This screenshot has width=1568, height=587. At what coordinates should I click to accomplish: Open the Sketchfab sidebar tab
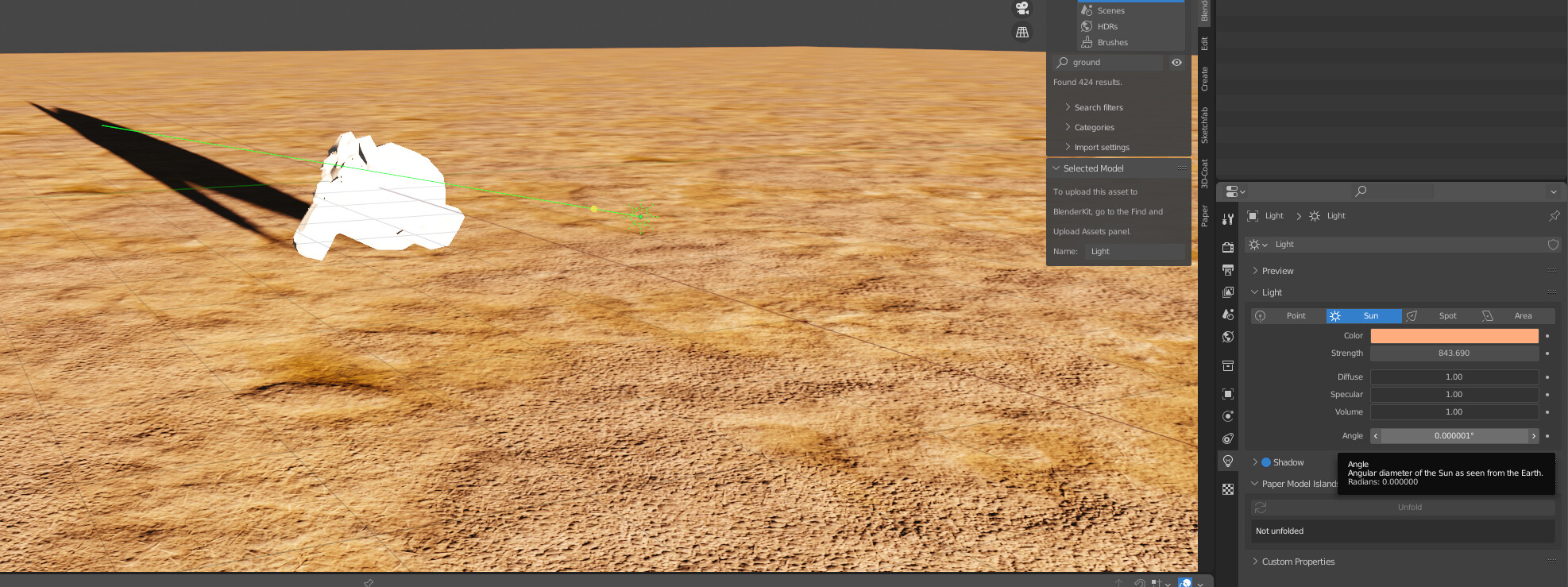(x=1204, y=125)
